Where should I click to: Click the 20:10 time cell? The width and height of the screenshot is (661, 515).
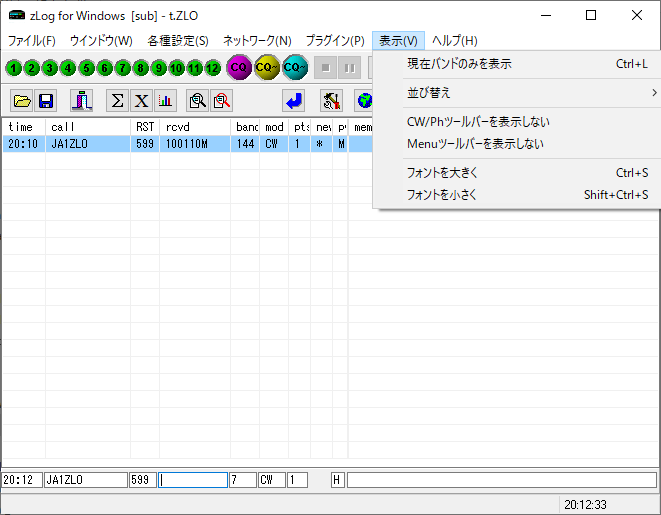point(24,144)
